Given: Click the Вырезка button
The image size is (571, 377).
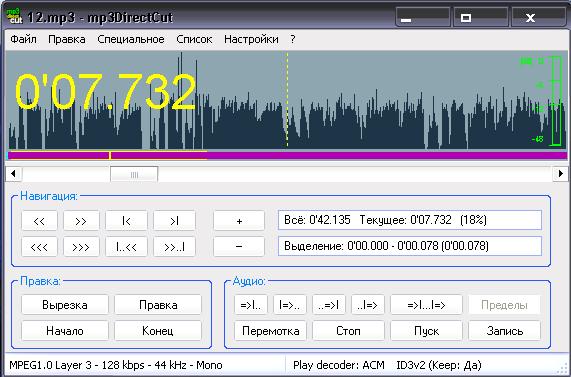Looking at the screenshot, I should pos(65,305).
